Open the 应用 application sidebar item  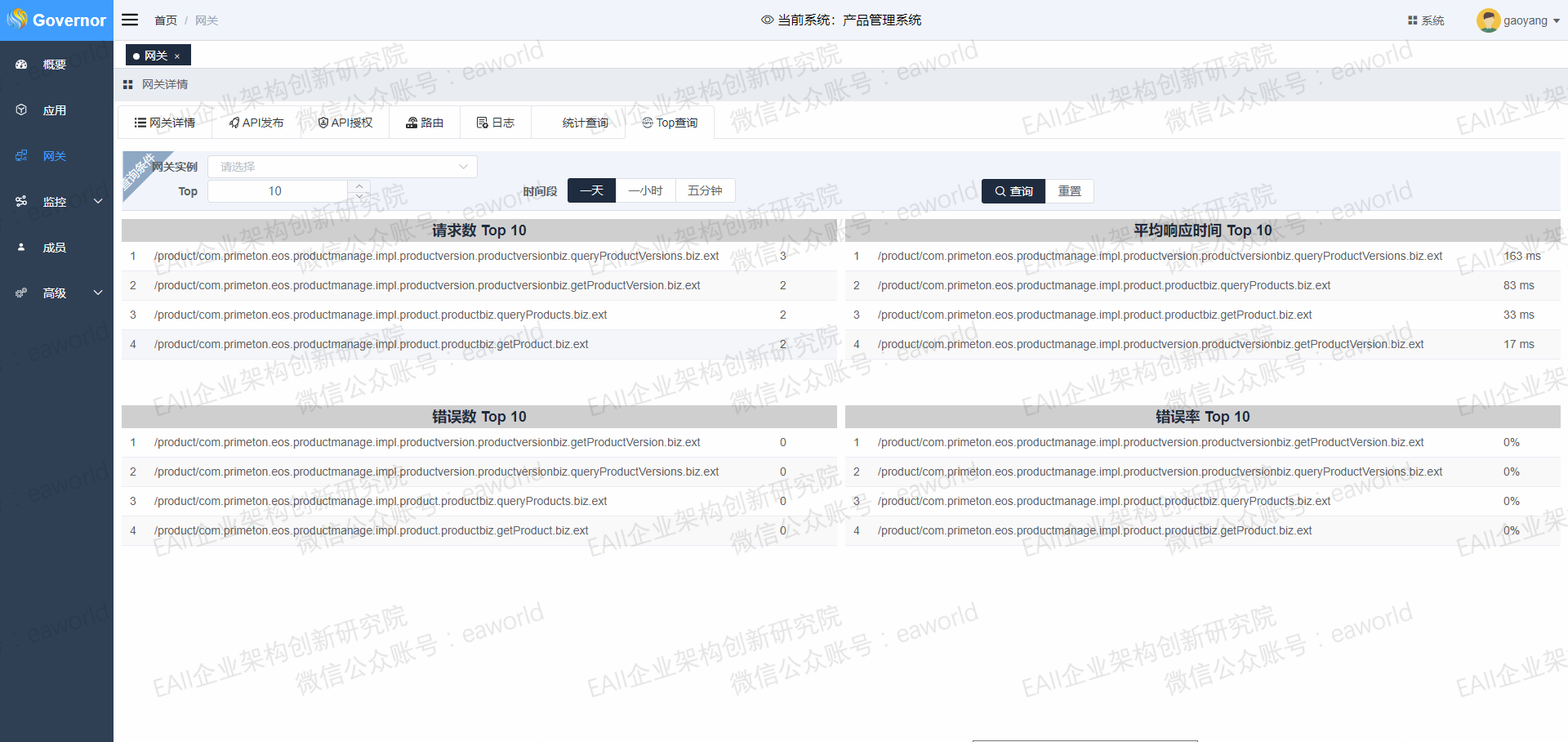[54, 110]
